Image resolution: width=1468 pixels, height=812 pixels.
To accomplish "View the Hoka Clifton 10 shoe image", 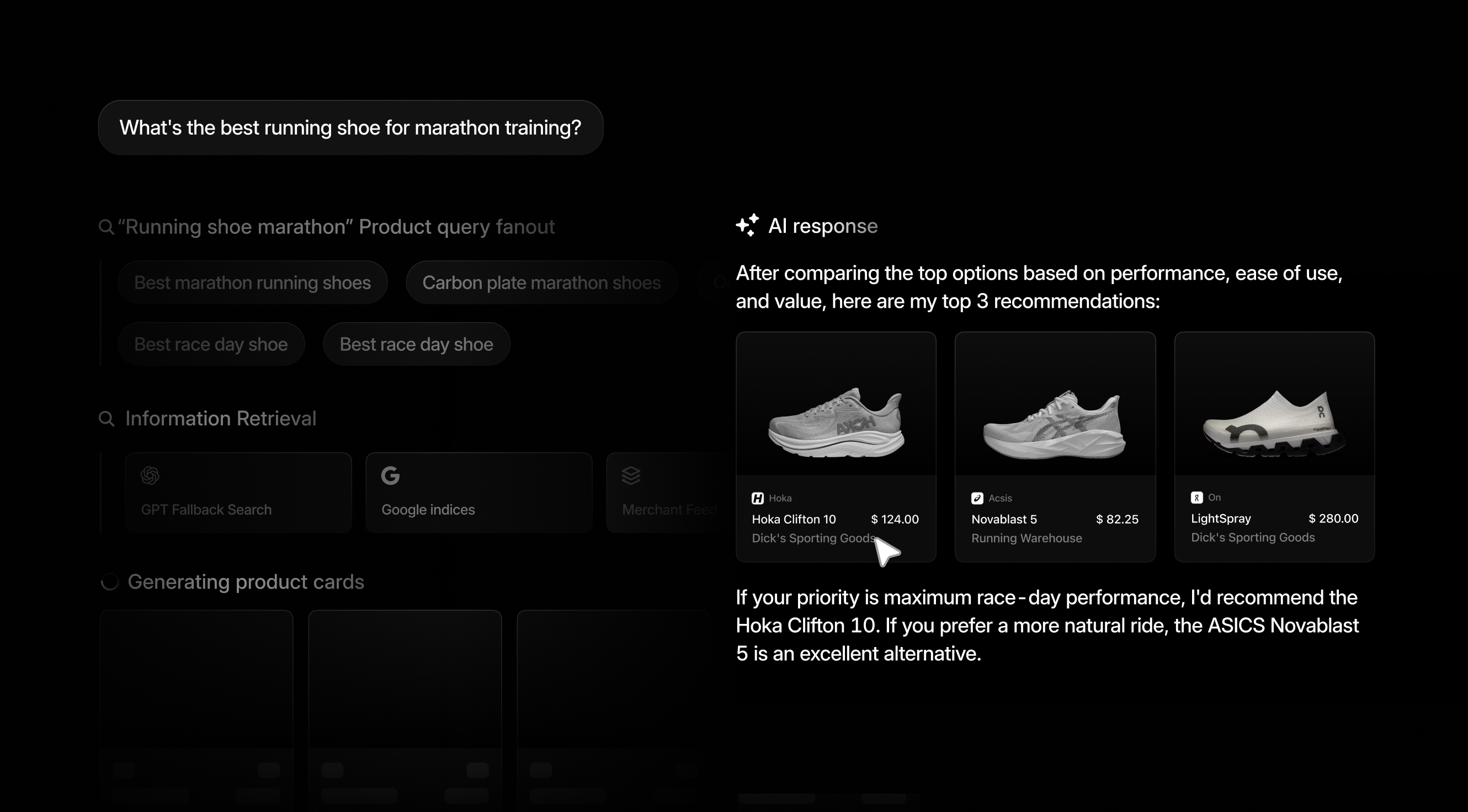I will tap(836, 422).
